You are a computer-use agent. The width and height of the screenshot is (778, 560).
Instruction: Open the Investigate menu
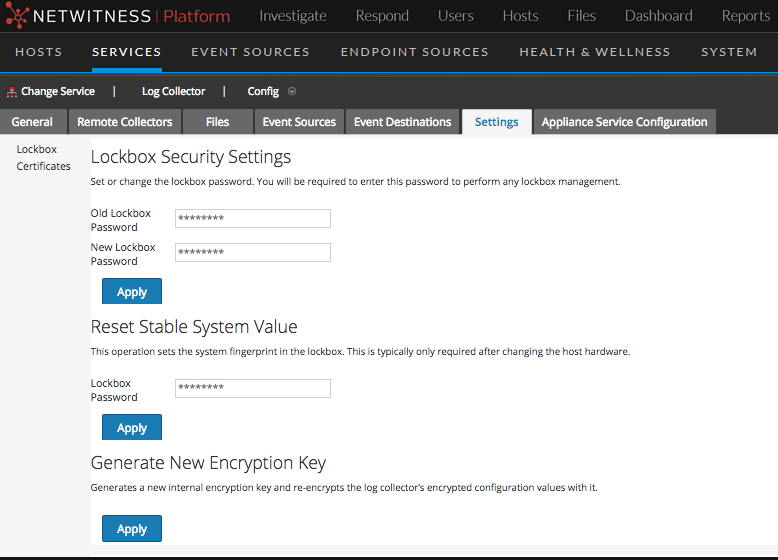click(292, 16)
